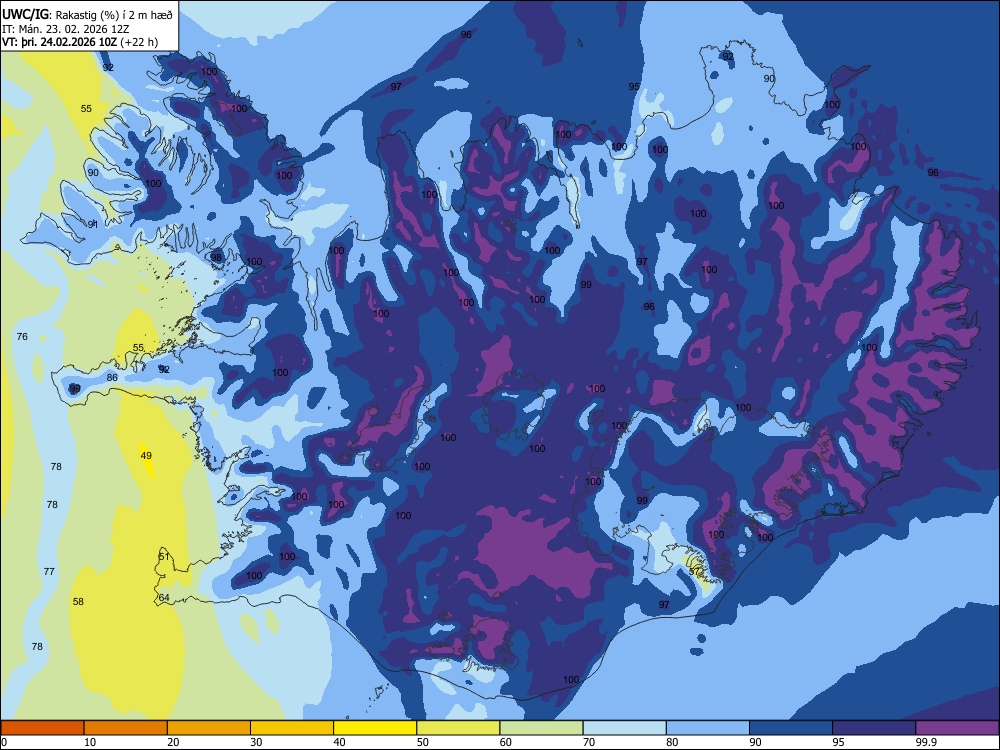Click the 'UWC/IG: Rakastig (%) í 2 m hæð' title

pyautogui.click(x=87, y=15)
